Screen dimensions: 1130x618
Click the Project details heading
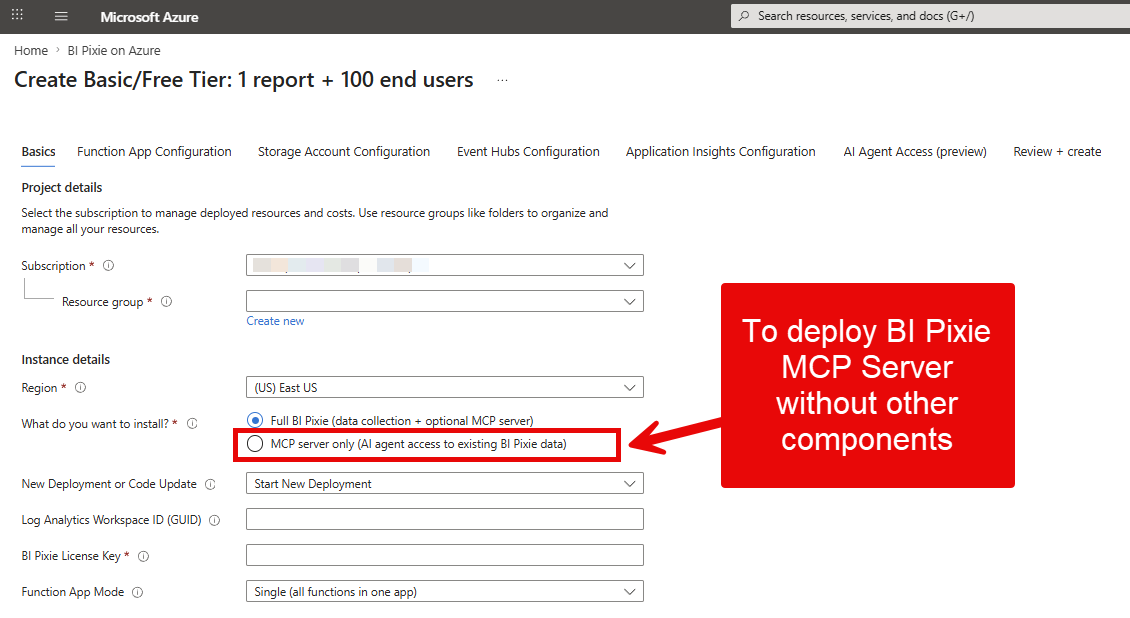pos(62,187)
